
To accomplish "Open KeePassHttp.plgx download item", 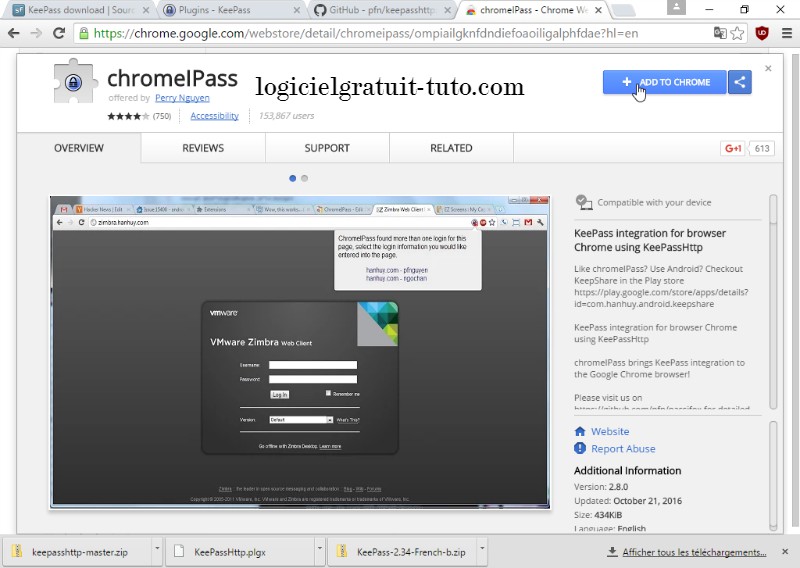I will click(x=240, y=552).
